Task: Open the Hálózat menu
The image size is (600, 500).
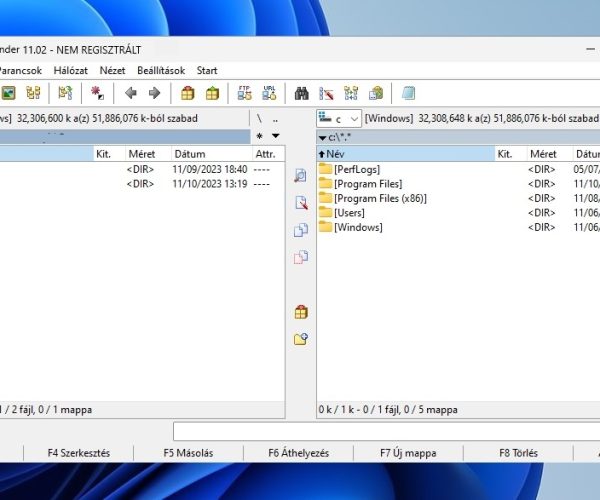Action: tap(70, 71)
